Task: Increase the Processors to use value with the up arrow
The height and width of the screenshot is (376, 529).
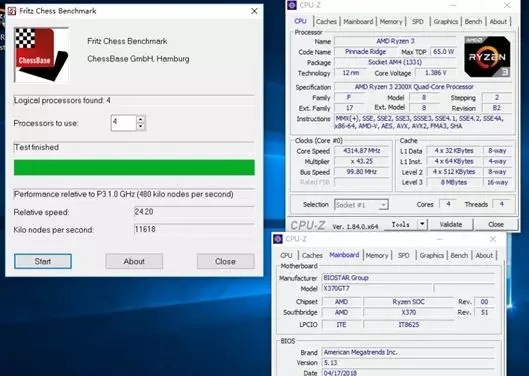Action: (x=141, y=119)
